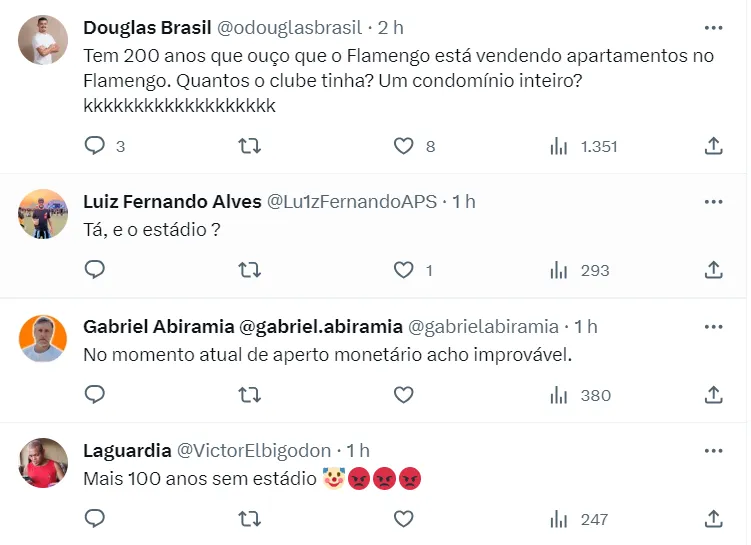The image size is (751, 545).
Task: Reply to Laguardia's tweet
Action: 95,519
